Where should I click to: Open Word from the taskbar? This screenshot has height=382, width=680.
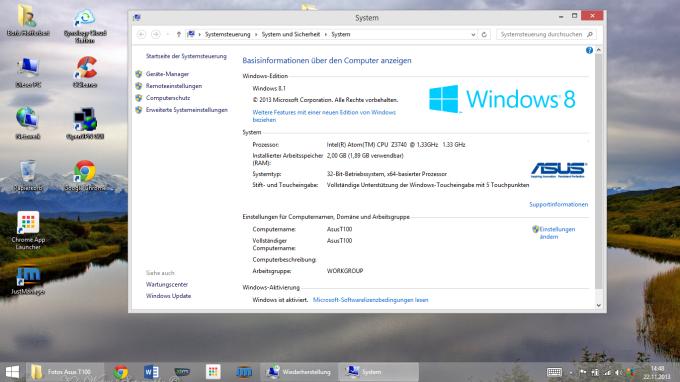click(x=151, y=372)
